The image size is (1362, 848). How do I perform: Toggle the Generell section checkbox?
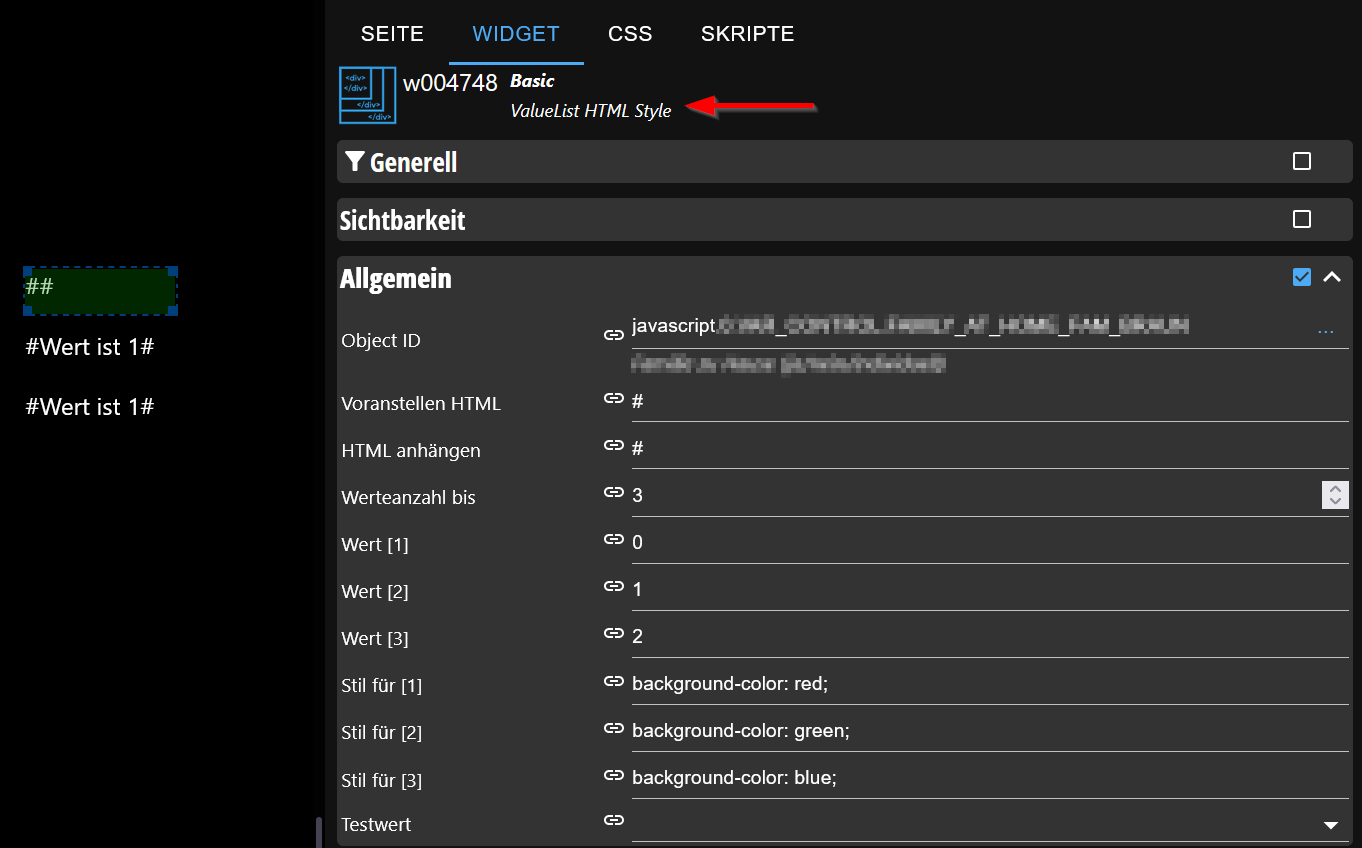1302,161
